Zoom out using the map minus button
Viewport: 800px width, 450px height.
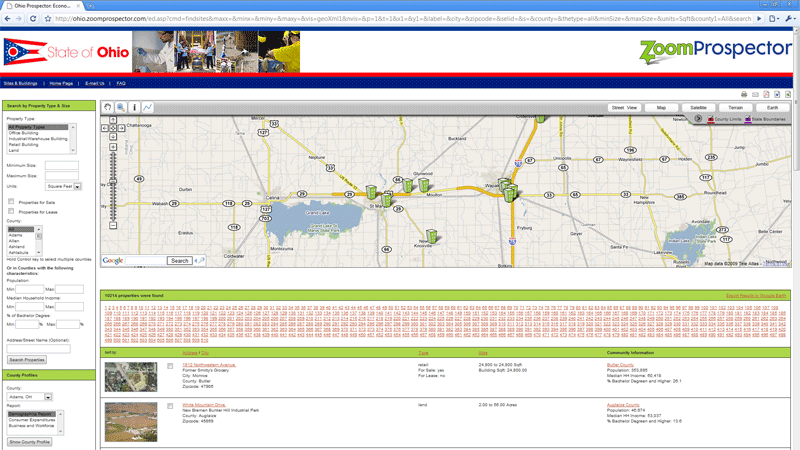tap(113, 225)
